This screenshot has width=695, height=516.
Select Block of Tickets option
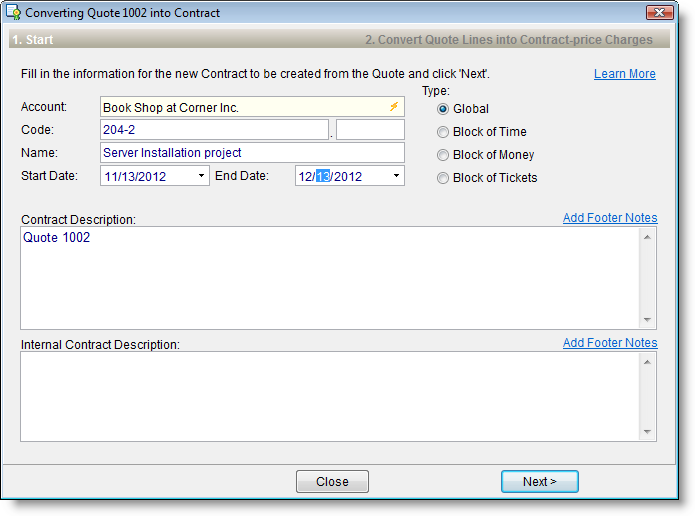point(443,178)
